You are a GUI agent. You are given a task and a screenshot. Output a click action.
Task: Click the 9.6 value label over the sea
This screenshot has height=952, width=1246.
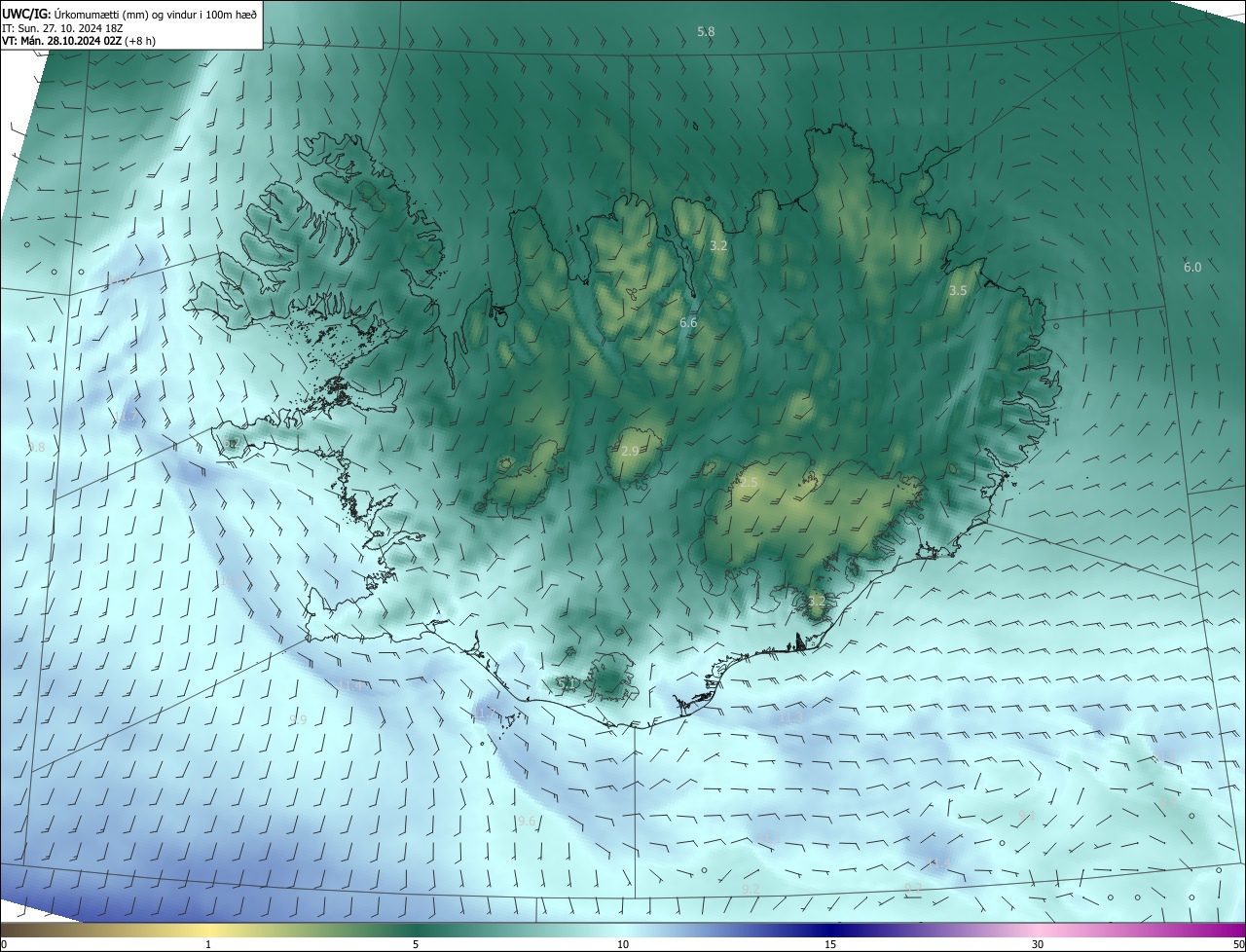click(x=526, y=821)
